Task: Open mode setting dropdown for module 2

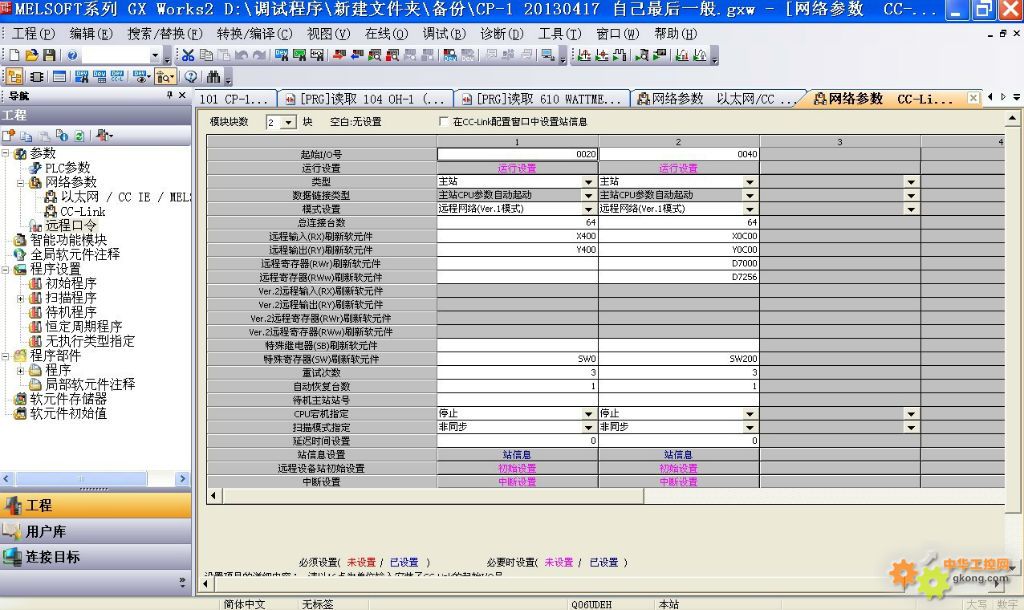Action: coord(750,209)
